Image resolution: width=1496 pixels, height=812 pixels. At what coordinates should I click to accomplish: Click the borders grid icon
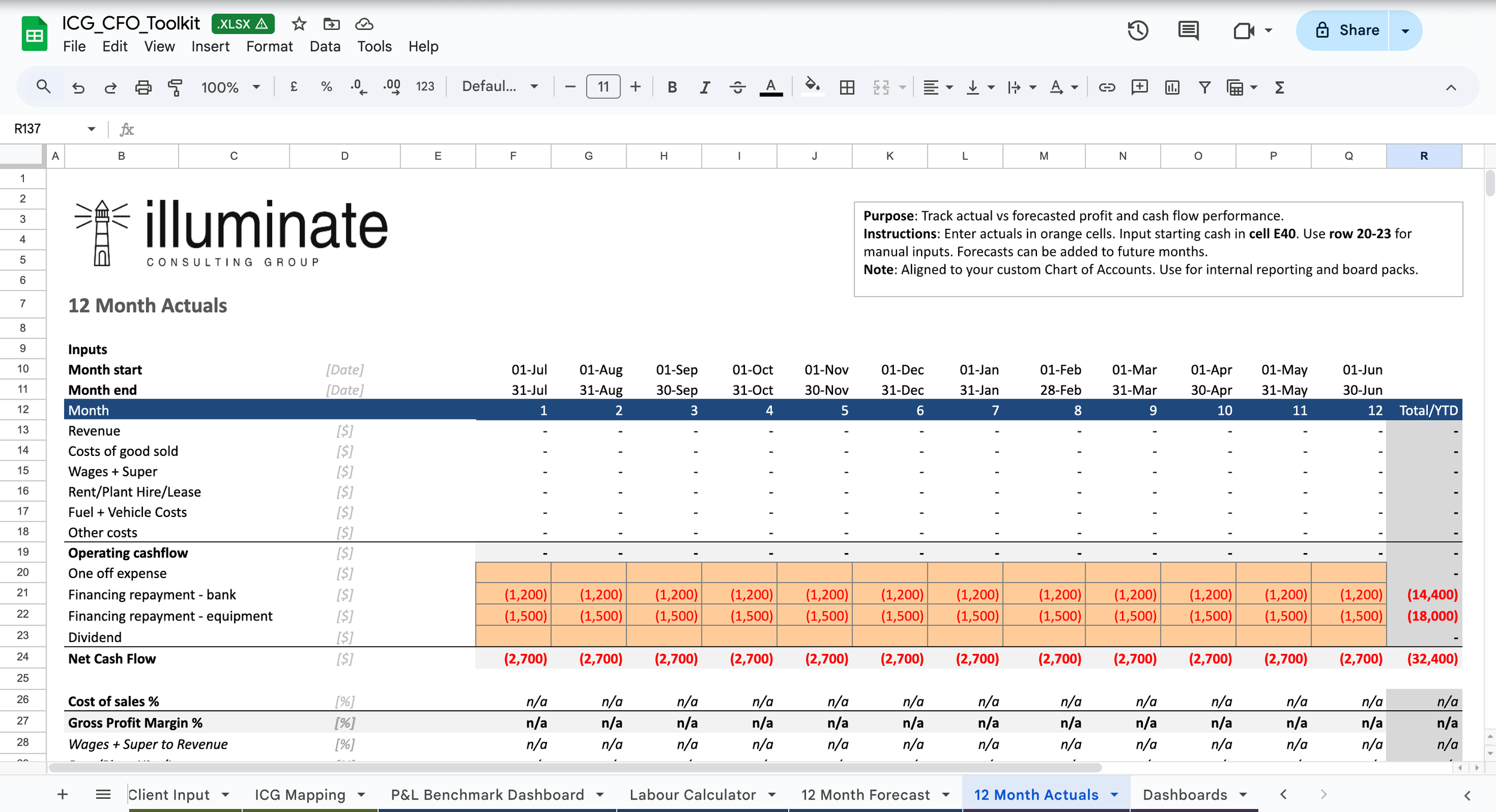point(847,87)
